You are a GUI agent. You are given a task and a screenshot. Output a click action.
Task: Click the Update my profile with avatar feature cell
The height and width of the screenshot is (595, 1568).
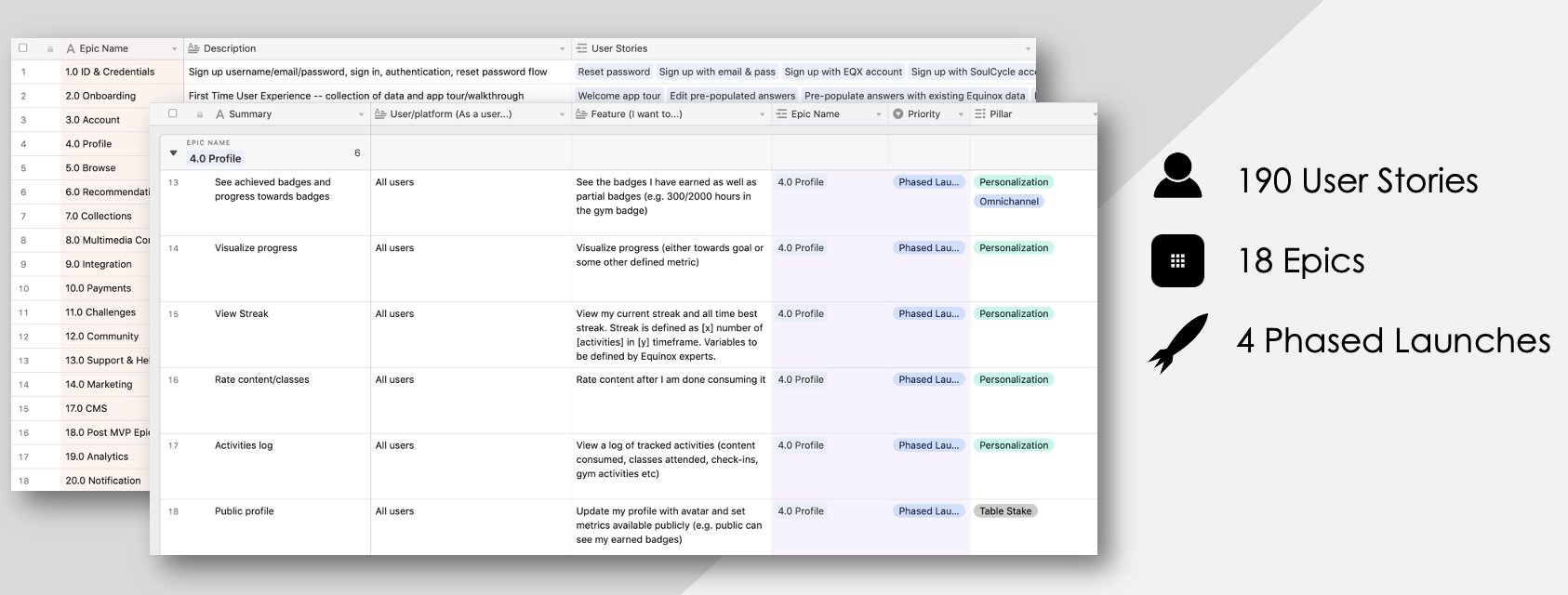671,527
